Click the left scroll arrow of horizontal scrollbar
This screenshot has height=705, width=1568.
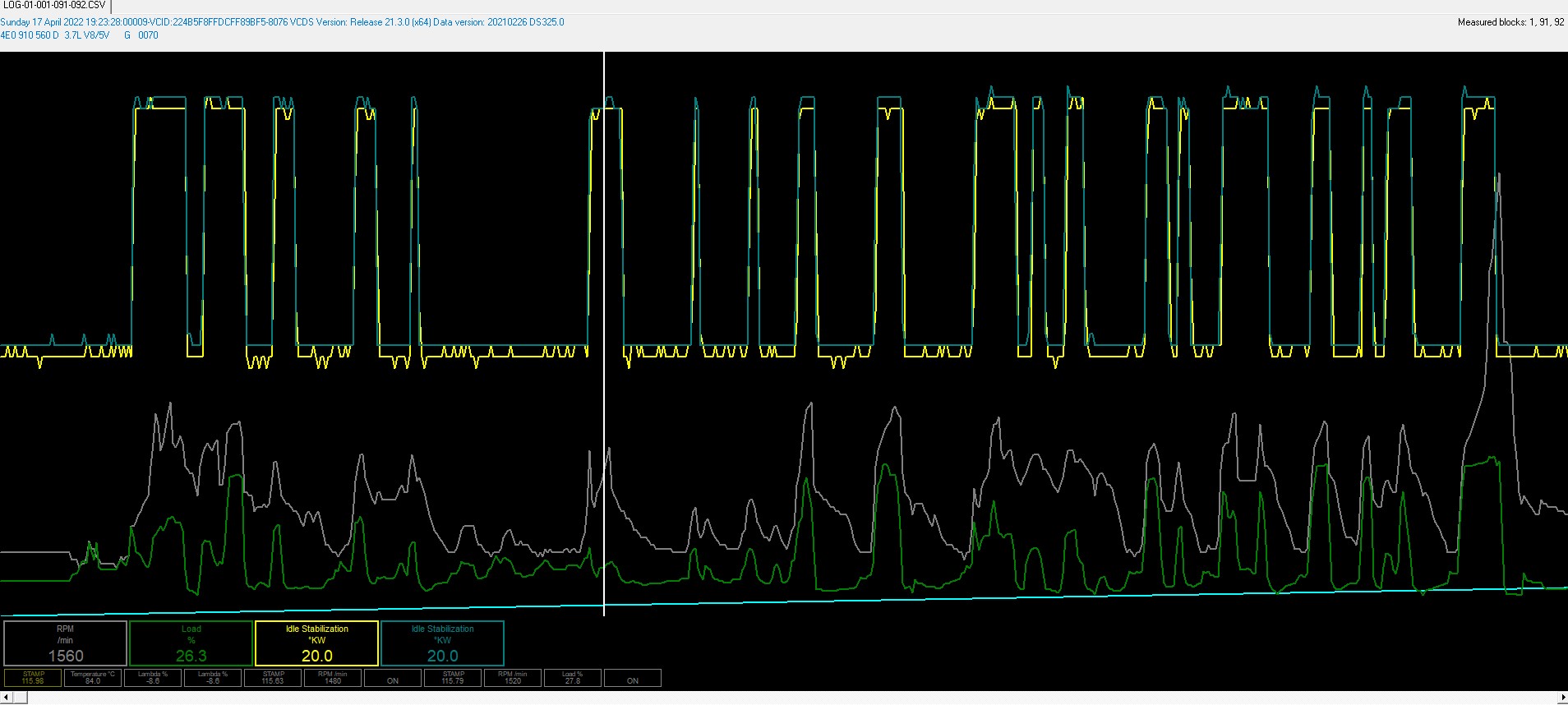pos(5,698)
